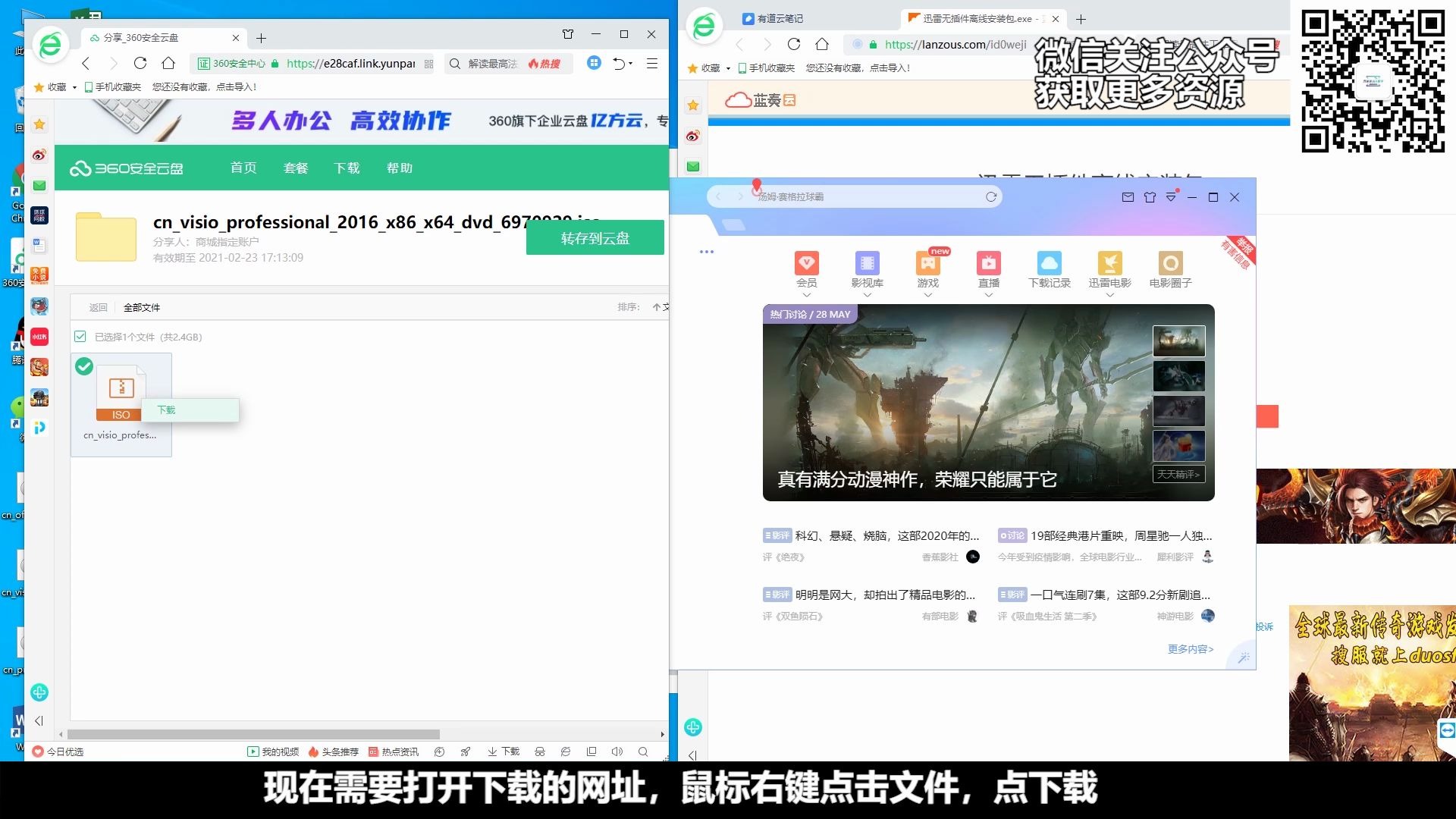
Task: Click 我的视频 in the status bar
Action: click(x=273, y=752)
